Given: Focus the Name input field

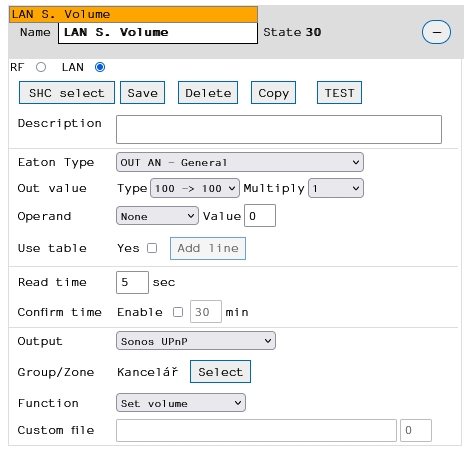Looking at the screenshot, I should coord(158,33).
